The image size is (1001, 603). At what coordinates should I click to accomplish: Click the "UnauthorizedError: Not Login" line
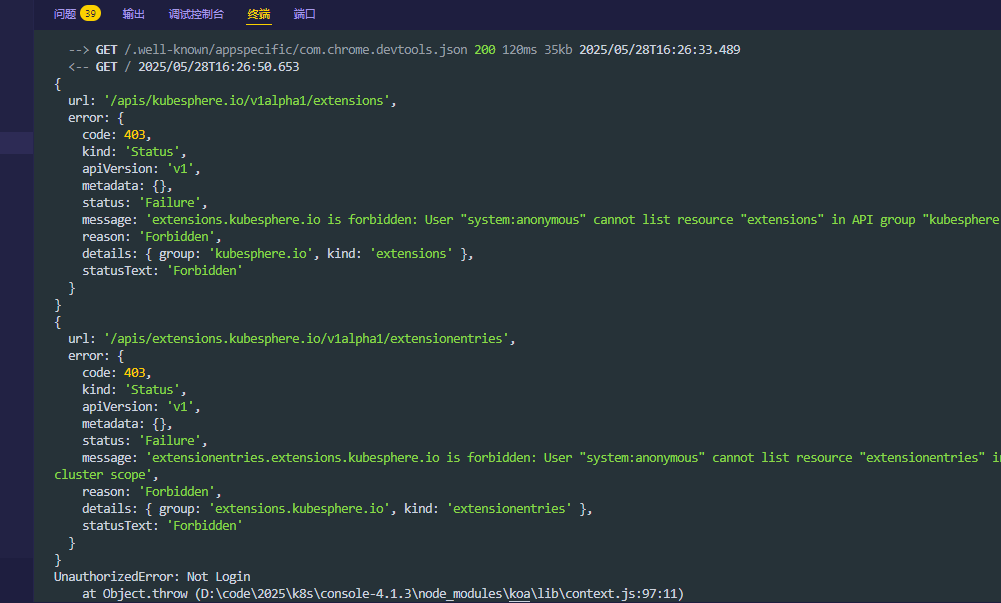pos(152,577)
